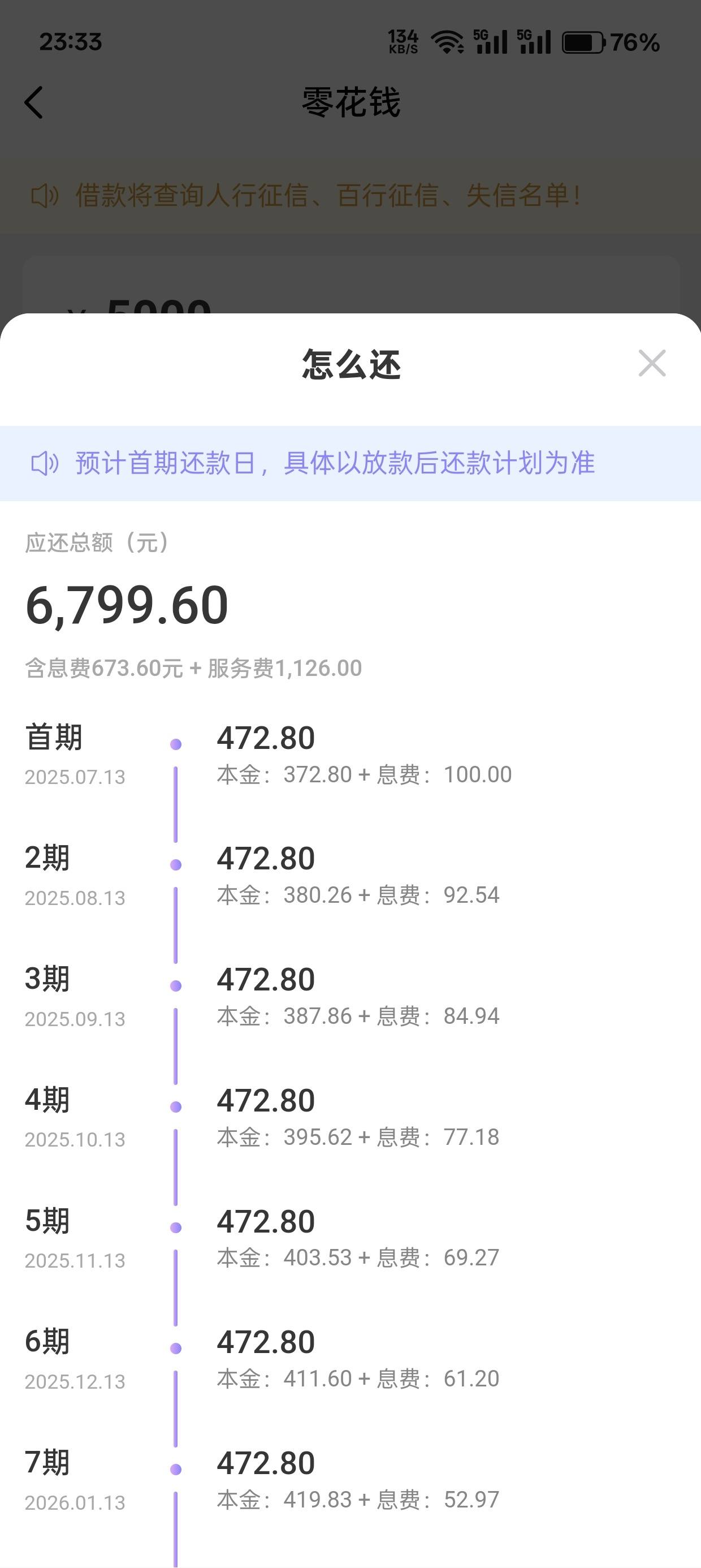Viewport: 701px width, 1568px height.
Task: Tap the date 2025.09.13
Action: tap(75, 1019)
